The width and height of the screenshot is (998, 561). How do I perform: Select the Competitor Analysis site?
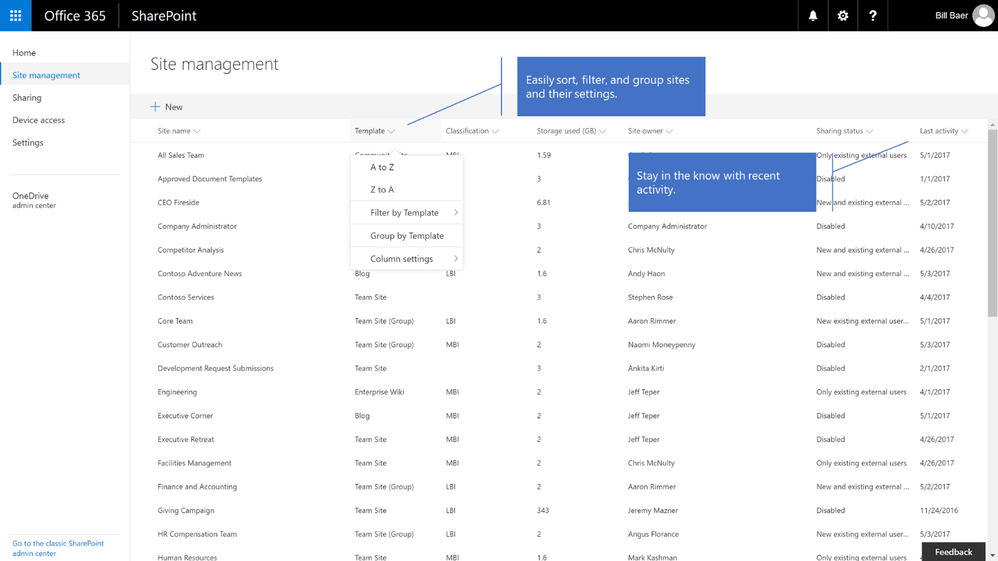pos(190,250)
